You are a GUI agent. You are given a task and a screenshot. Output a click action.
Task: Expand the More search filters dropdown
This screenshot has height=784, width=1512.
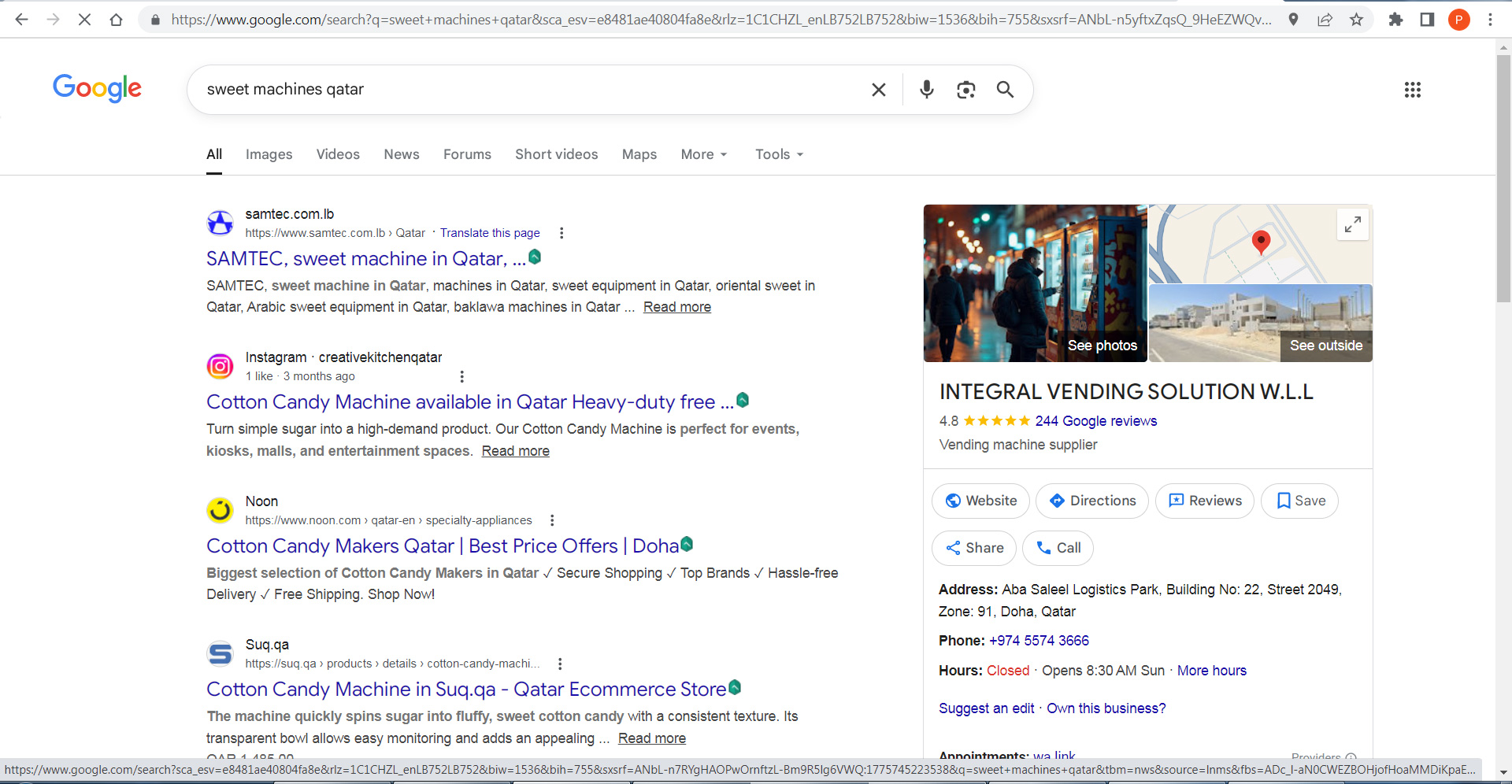click(704, 154)
